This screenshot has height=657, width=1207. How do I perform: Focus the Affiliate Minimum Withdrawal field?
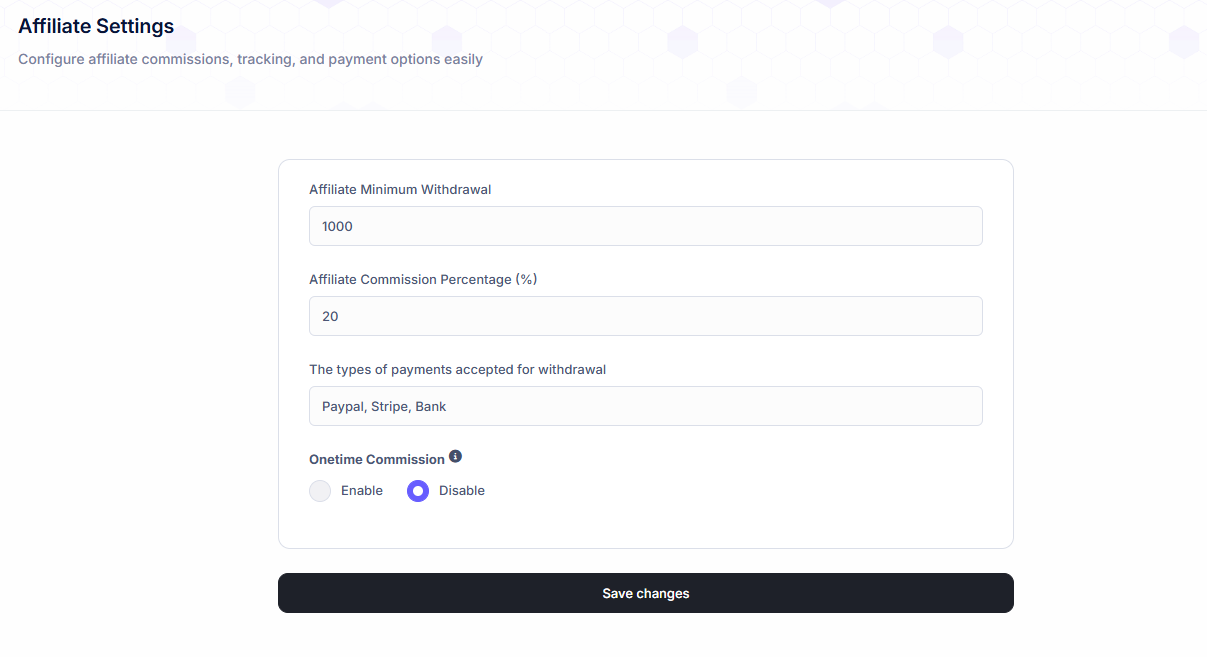pos(645,226)
